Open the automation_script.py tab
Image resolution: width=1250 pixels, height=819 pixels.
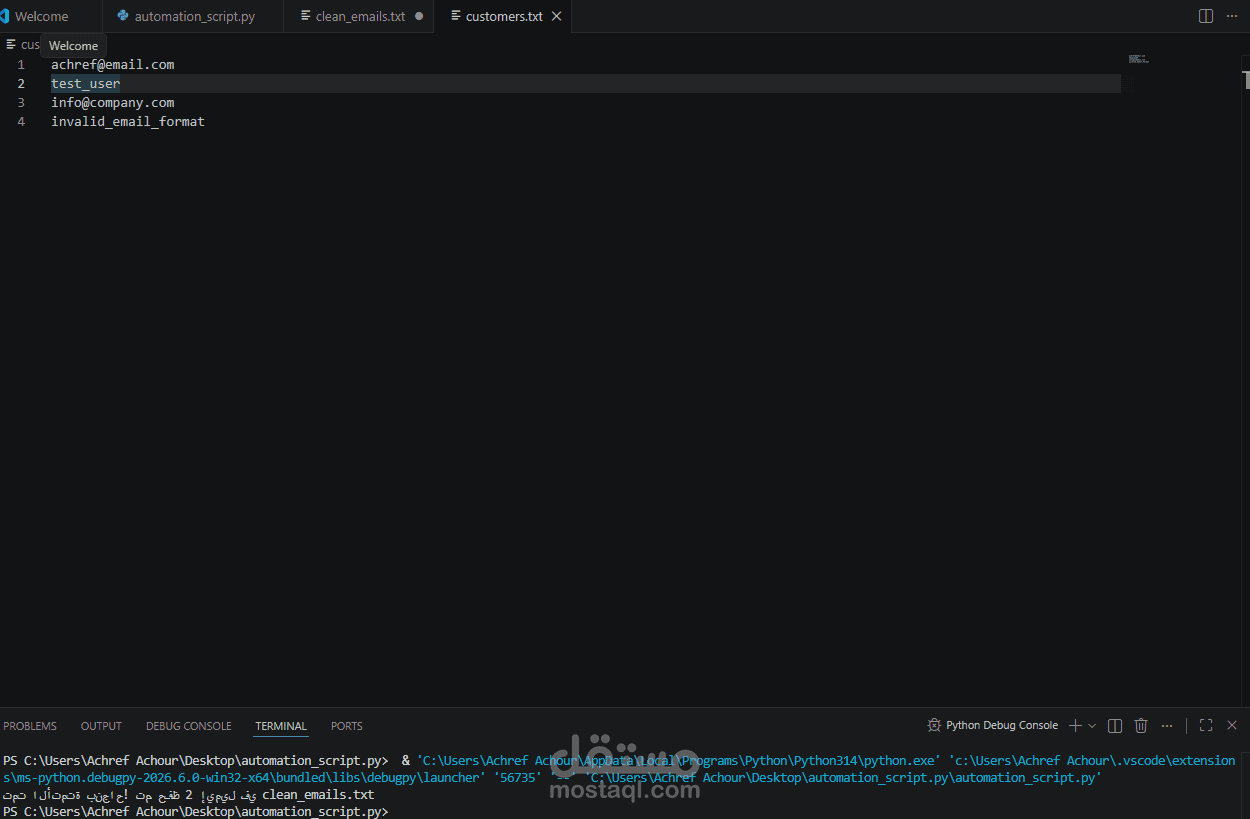point(194,16)
